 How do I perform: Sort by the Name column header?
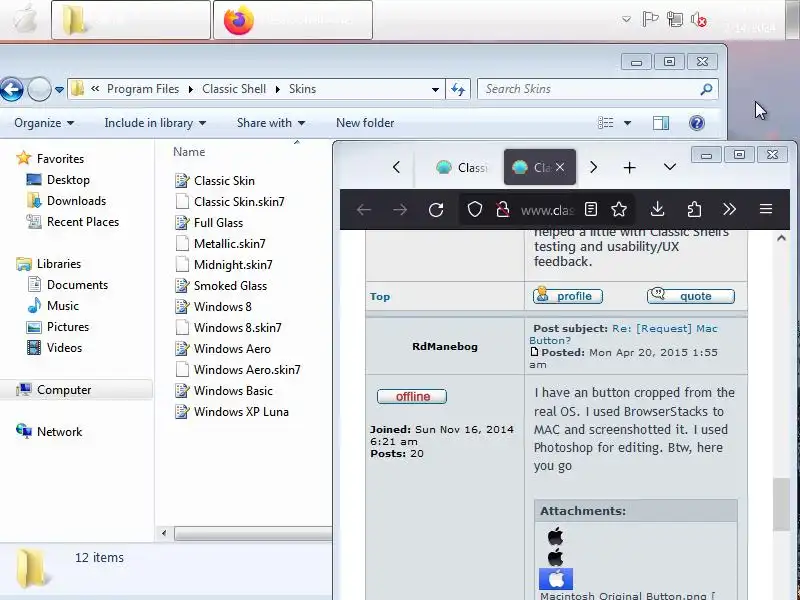click(189, 152)
